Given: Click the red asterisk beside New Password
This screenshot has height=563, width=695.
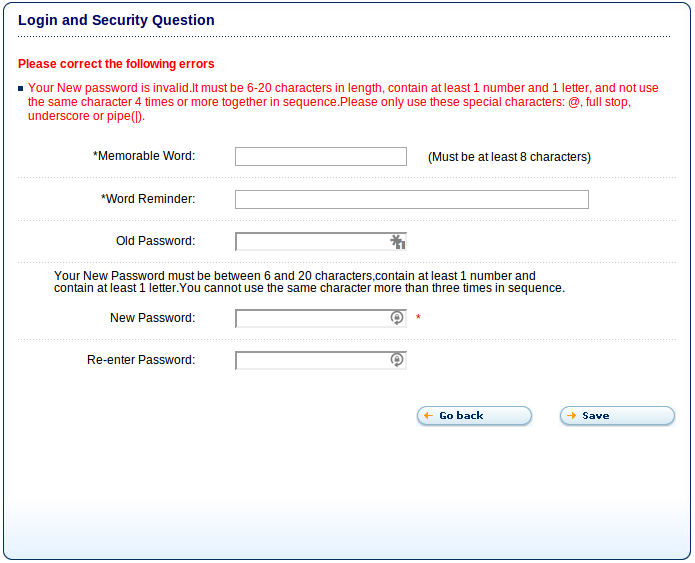Looking at the screenshot, I should click(418, 317).
